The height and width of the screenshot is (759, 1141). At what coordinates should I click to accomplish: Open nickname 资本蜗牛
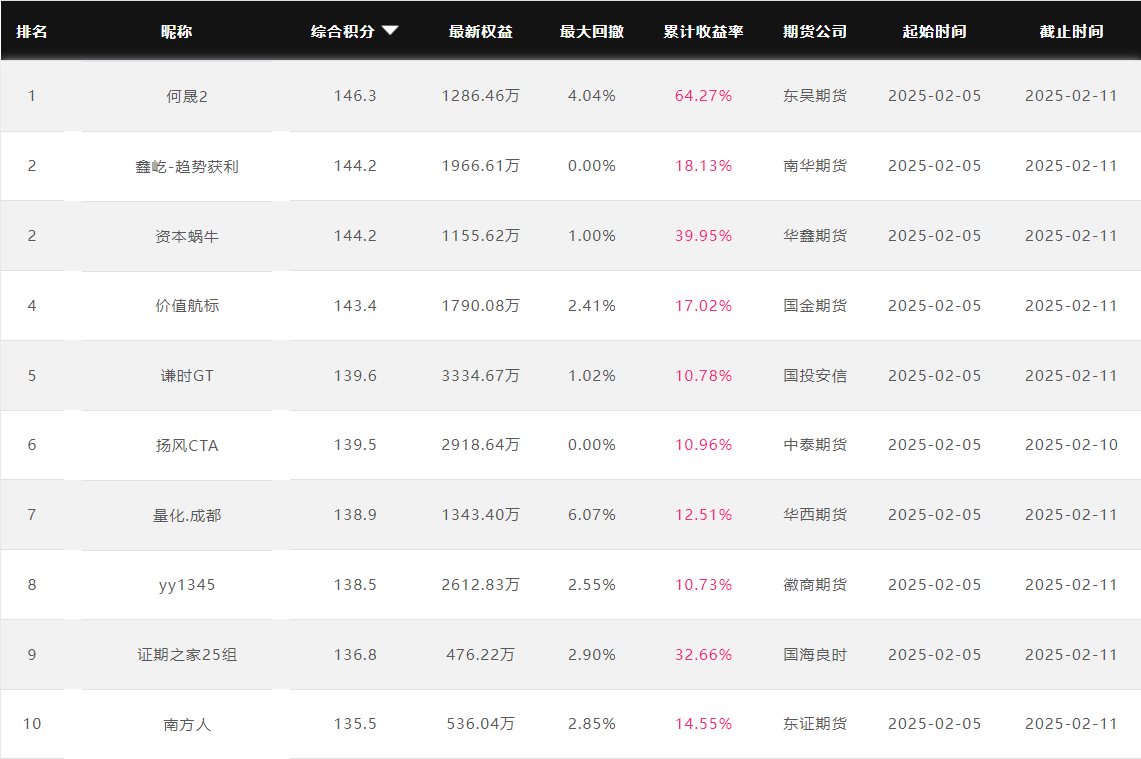(187, 237)
